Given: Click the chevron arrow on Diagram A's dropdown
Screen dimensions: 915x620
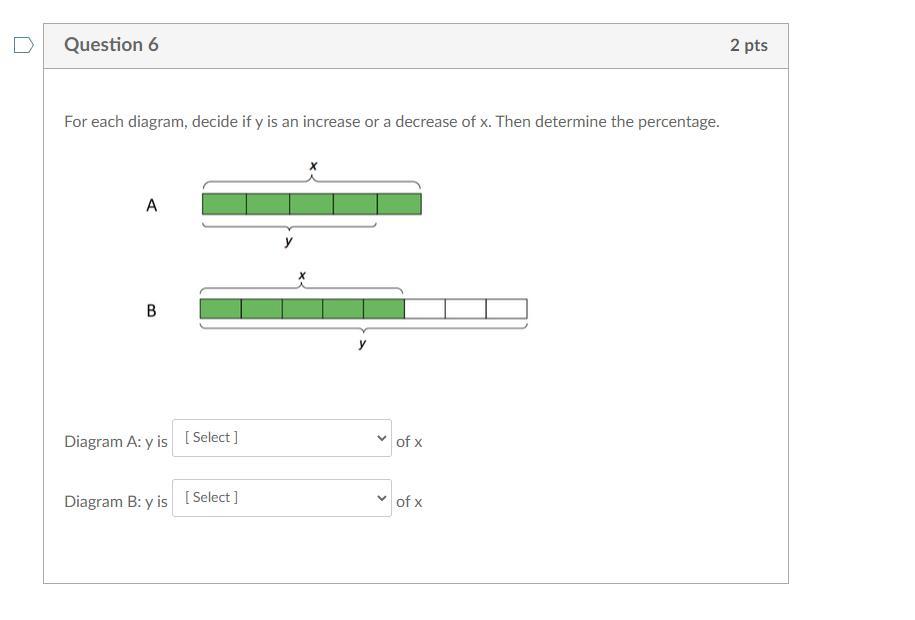Looking at the screenshot, I should (x=382, y=438).
